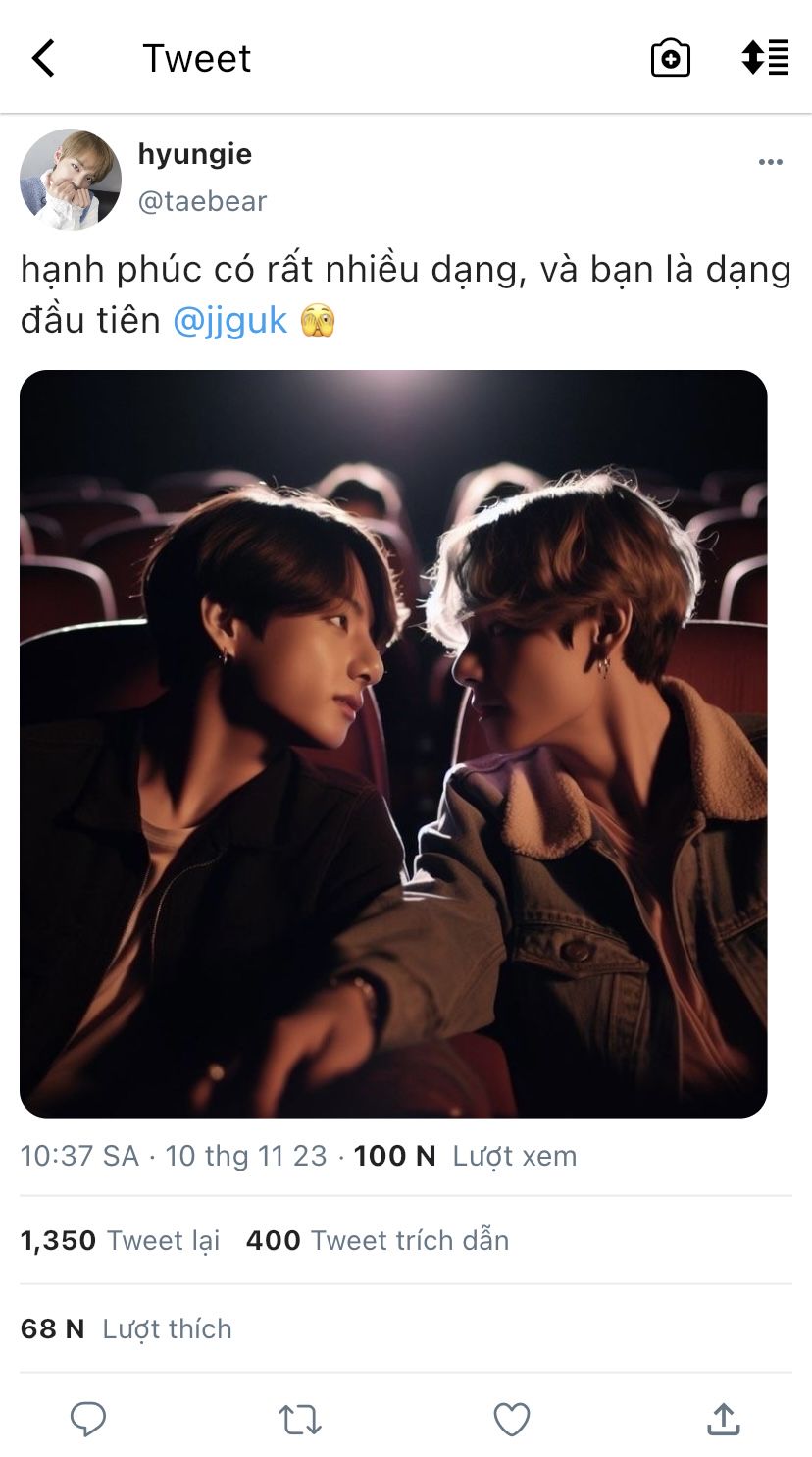
Task: Open hyungie's profile avatar
Action: click(x=71, y=180)
